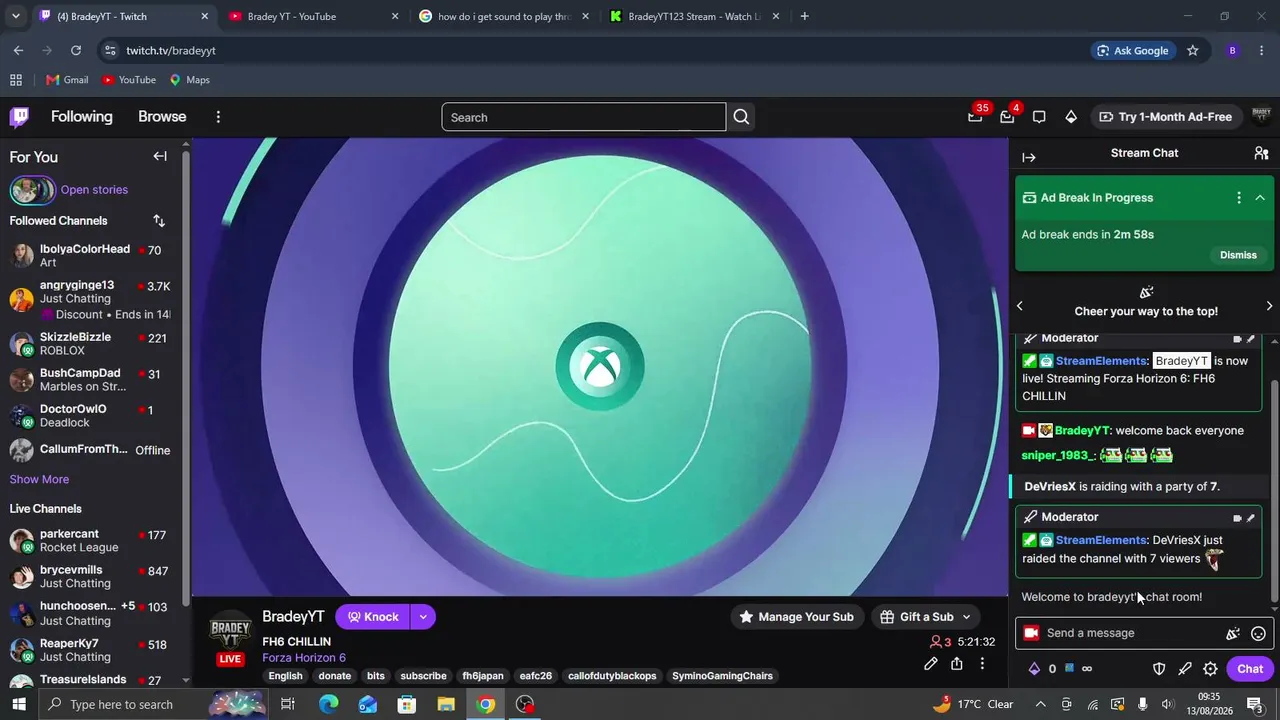Viewport: 1280px width, 720px height.
Task: Bookmark this page with star icon
Action: (1192, 50)
